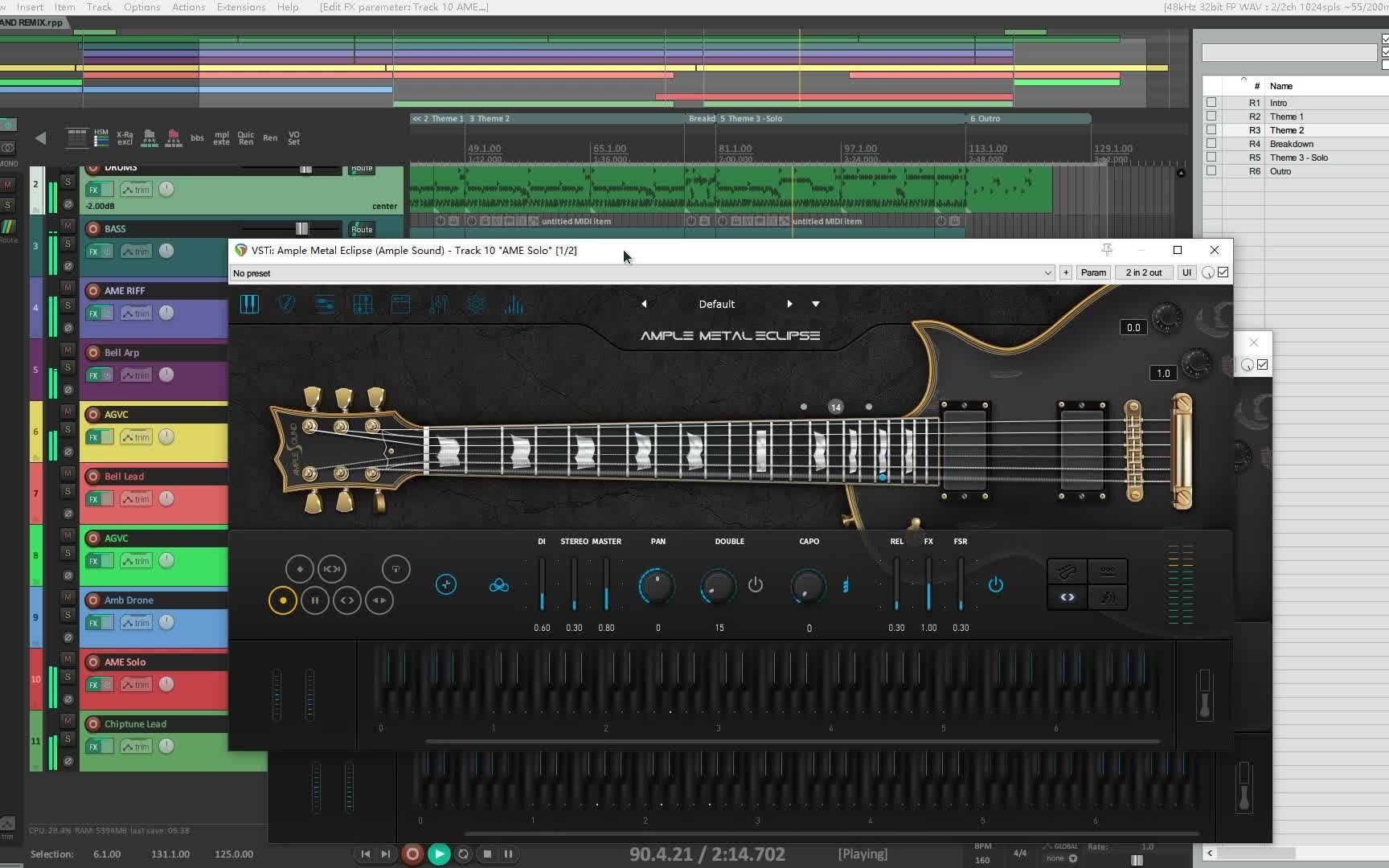
Task: Open the Item menu
Action: (65, 7)
